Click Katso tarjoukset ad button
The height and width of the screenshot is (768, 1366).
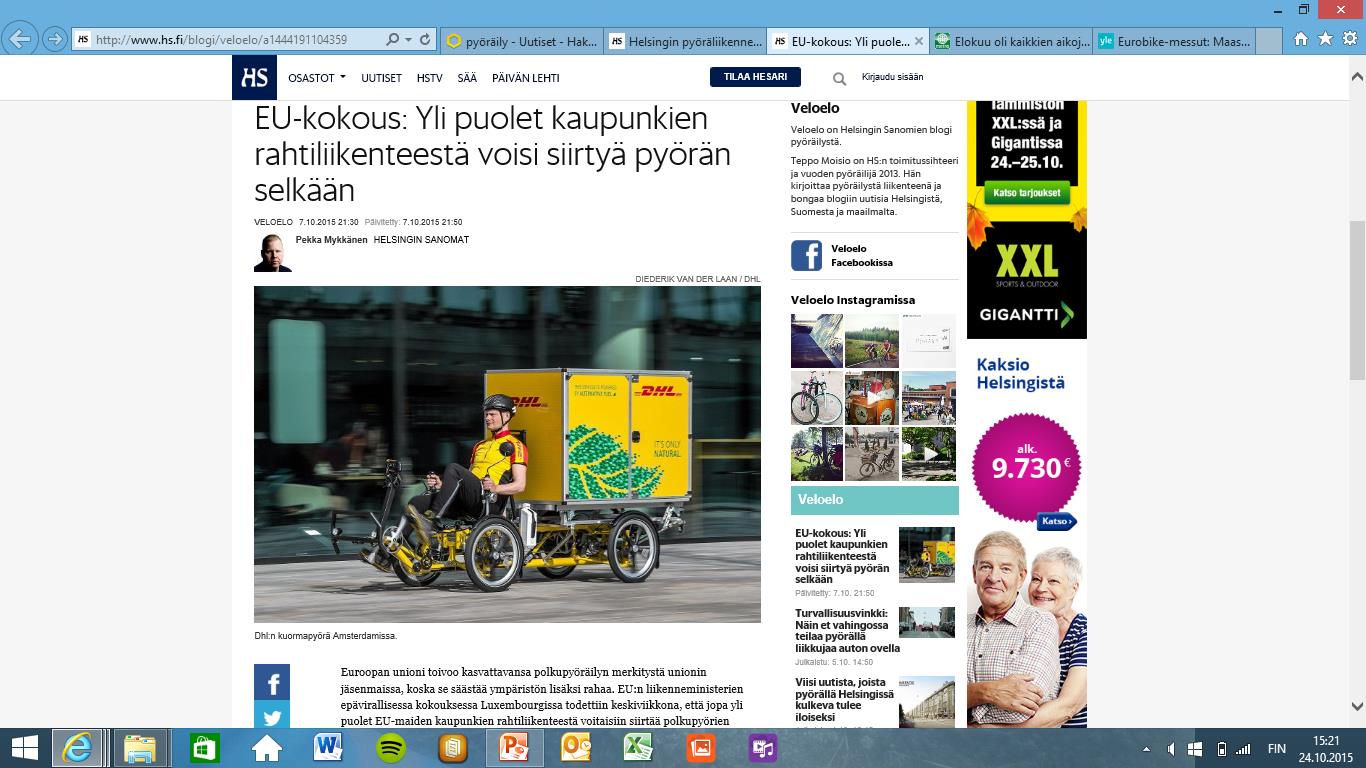(x=1027, y=192)
